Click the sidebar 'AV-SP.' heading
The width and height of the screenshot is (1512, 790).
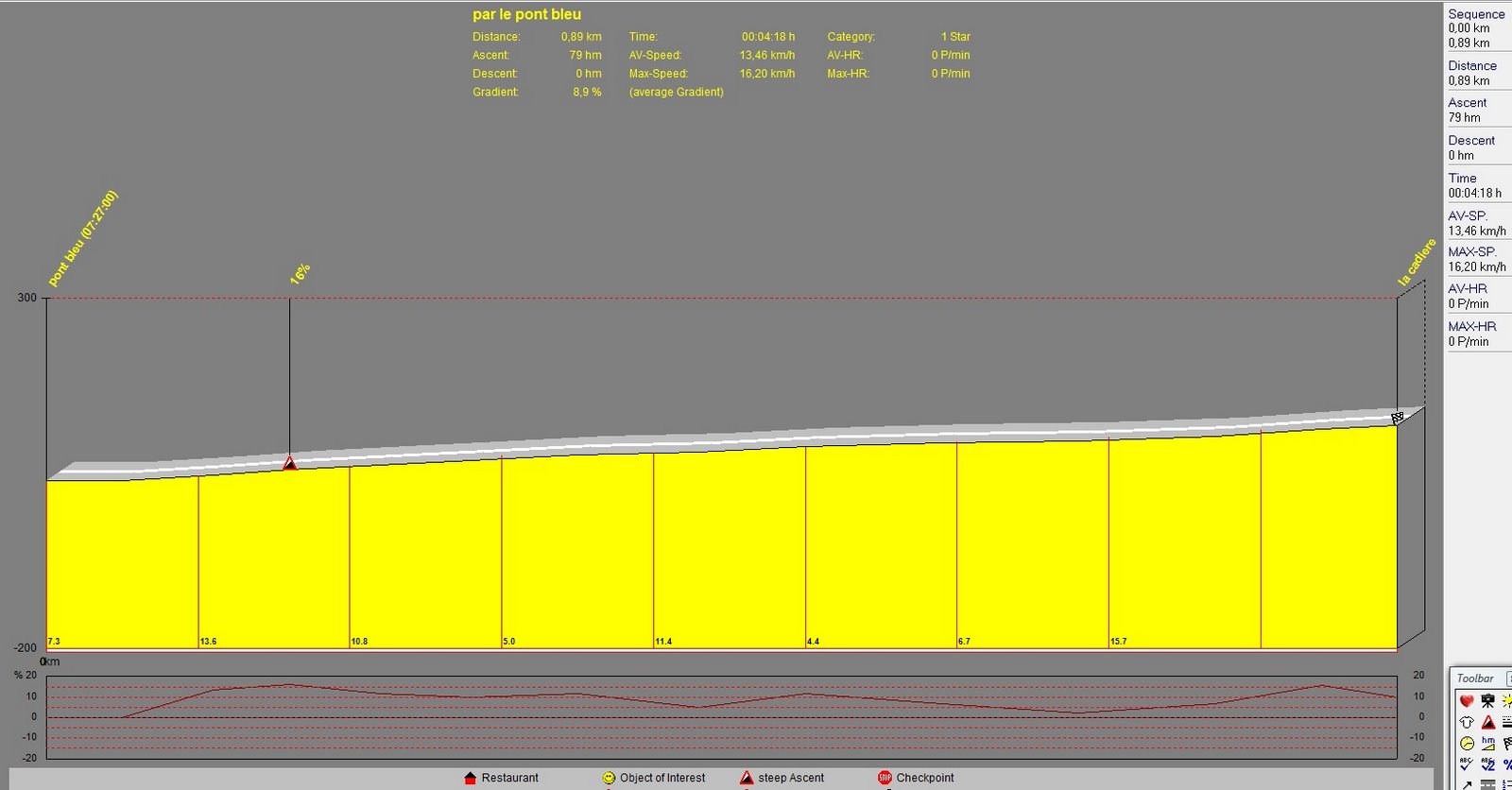pyautogui.click(x=1468, y=215)
